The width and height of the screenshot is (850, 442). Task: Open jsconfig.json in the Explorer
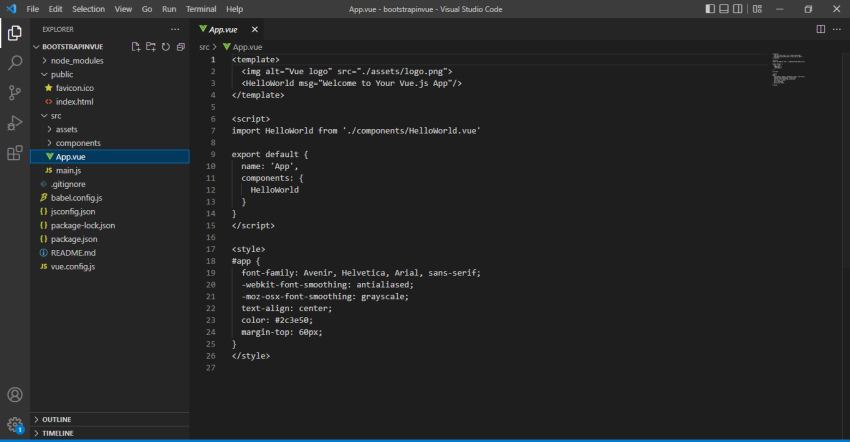click(110, 212)
